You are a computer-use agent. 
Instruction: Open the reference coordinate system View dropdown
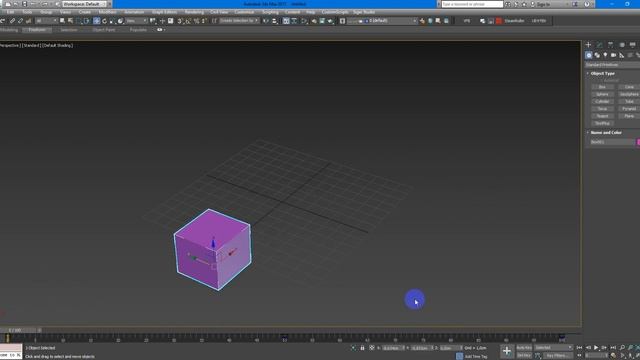(x=136, y=21)
